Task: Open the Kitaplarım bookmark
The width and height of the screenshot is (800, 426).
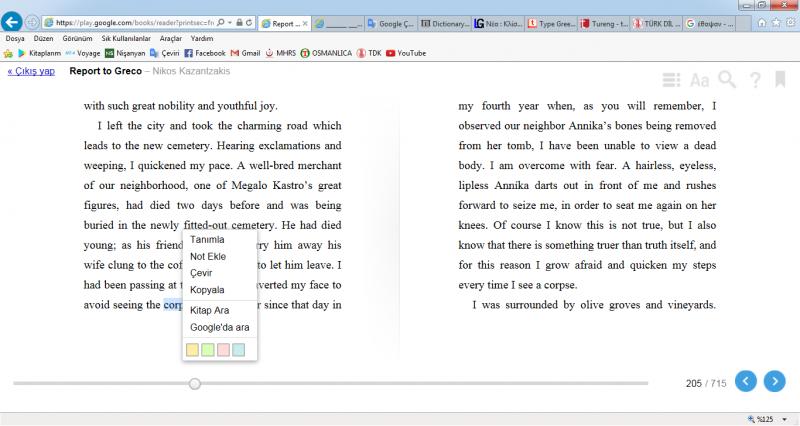Action: pyautogui.click(x=39, y=53)
